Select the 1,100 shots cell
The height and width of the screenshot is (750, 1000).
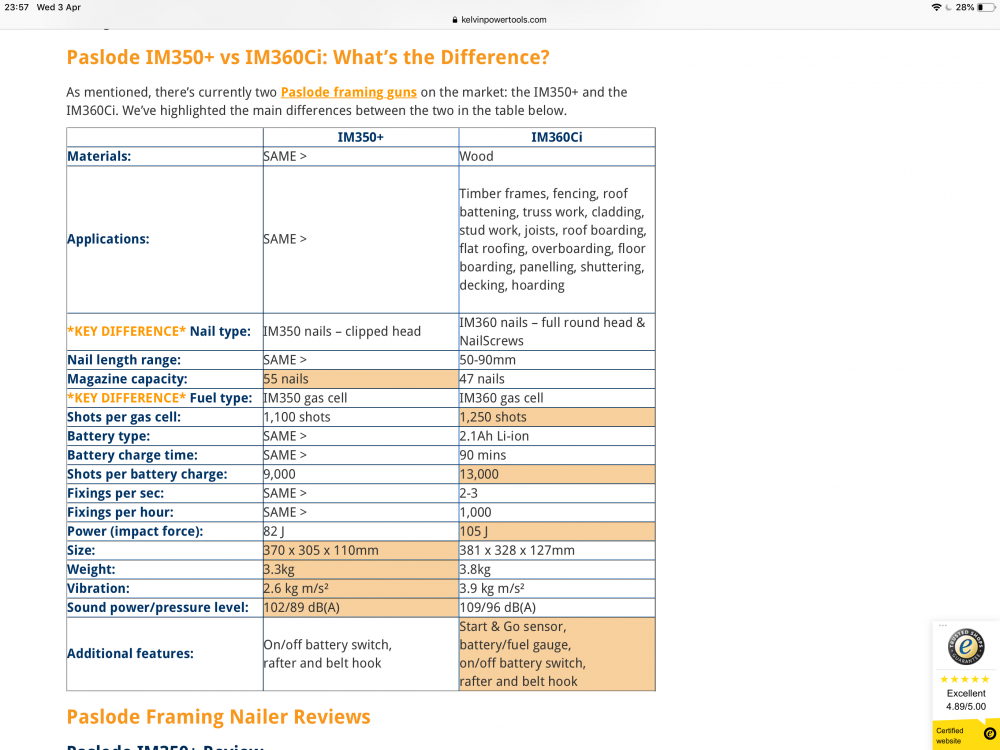pos(360,417)
